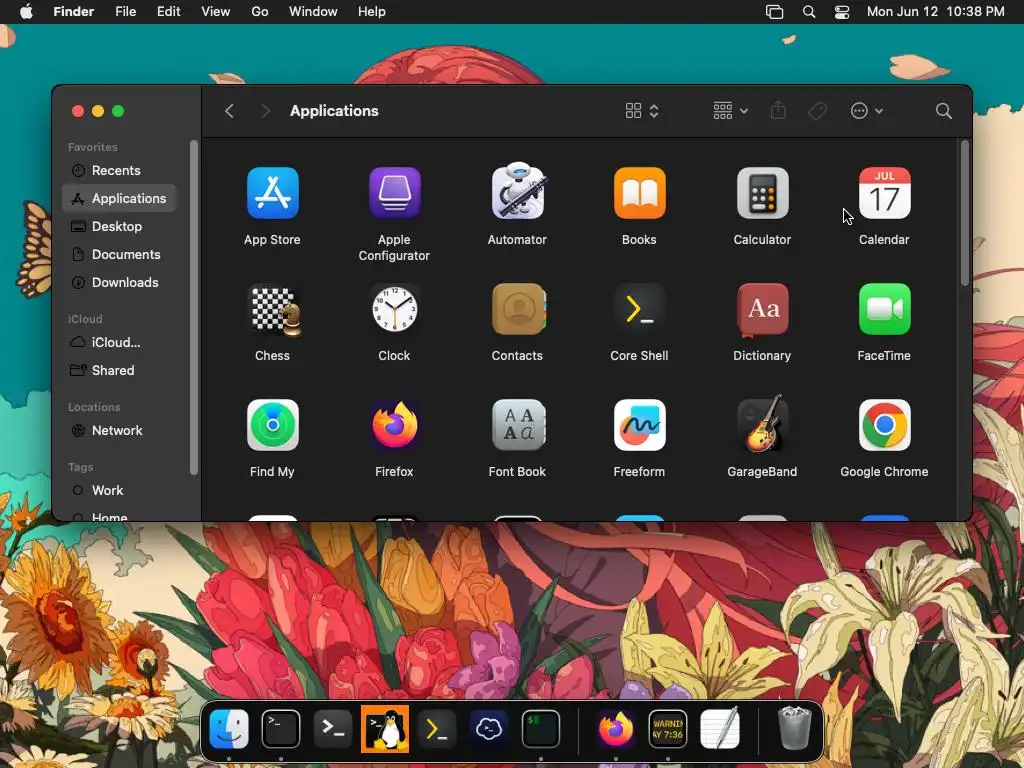Open the Action ellipsis menu dropdown

(867, 111)
